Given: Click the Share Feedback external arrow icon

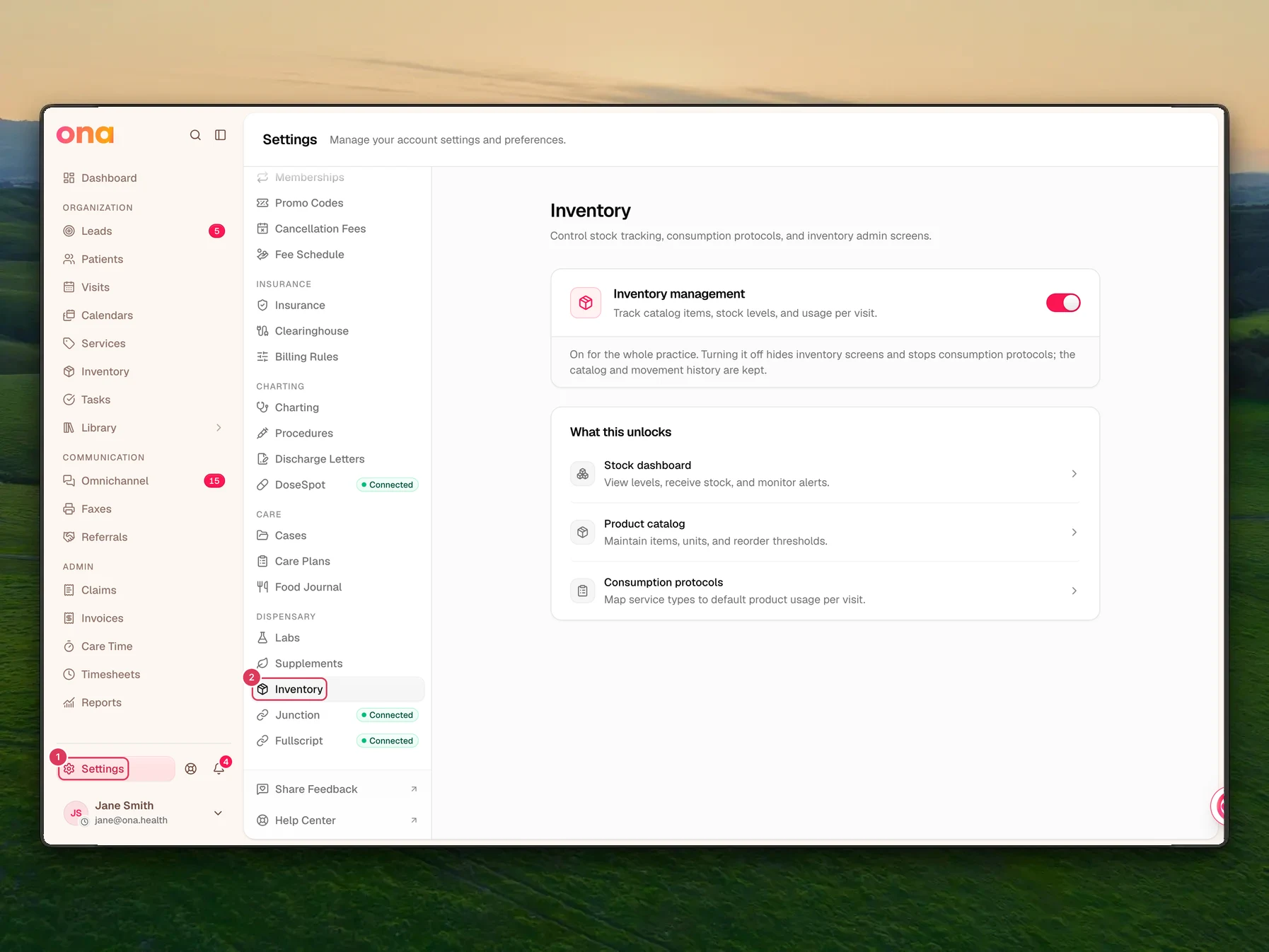Looking at the screenshot, I should [414, 789].
